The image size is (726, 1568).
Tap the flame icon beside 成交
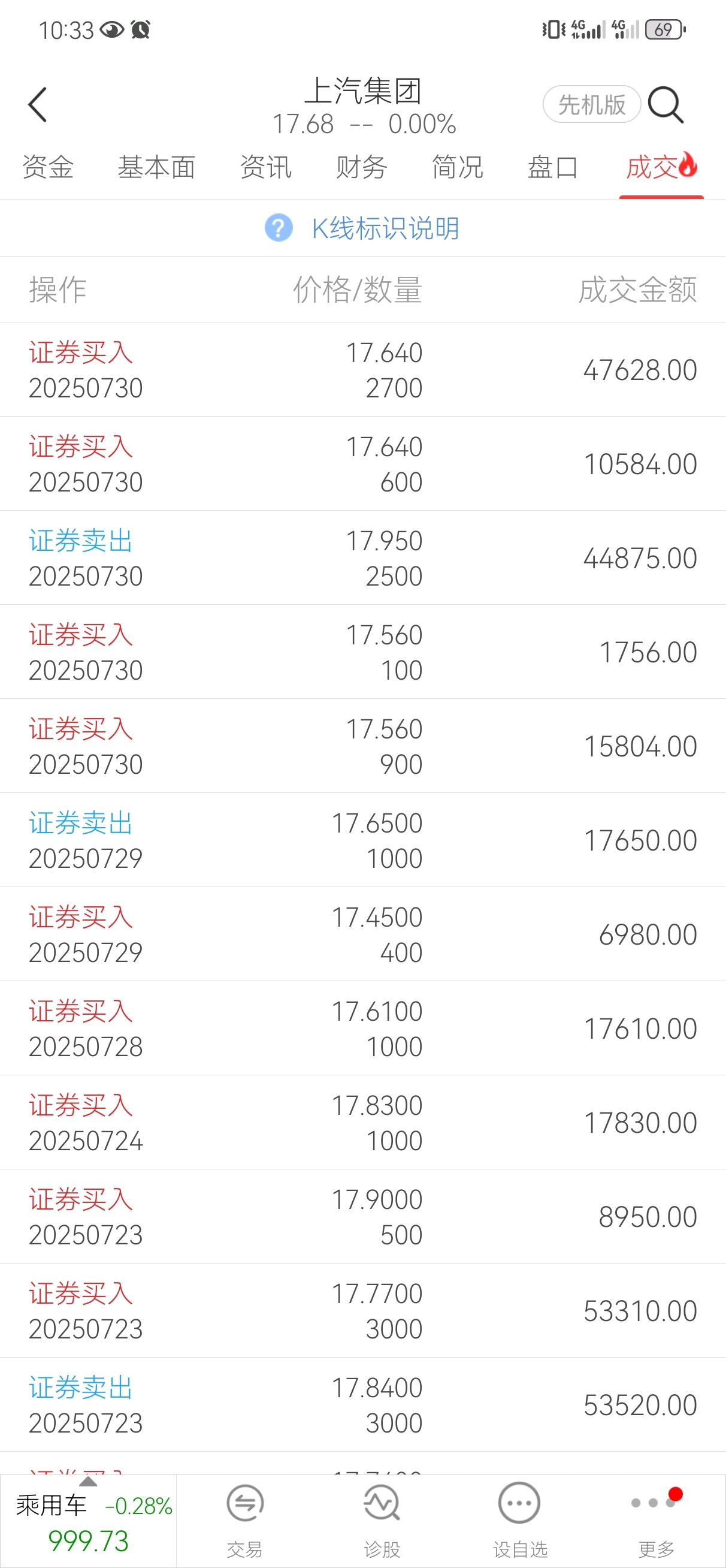point(688,164)
